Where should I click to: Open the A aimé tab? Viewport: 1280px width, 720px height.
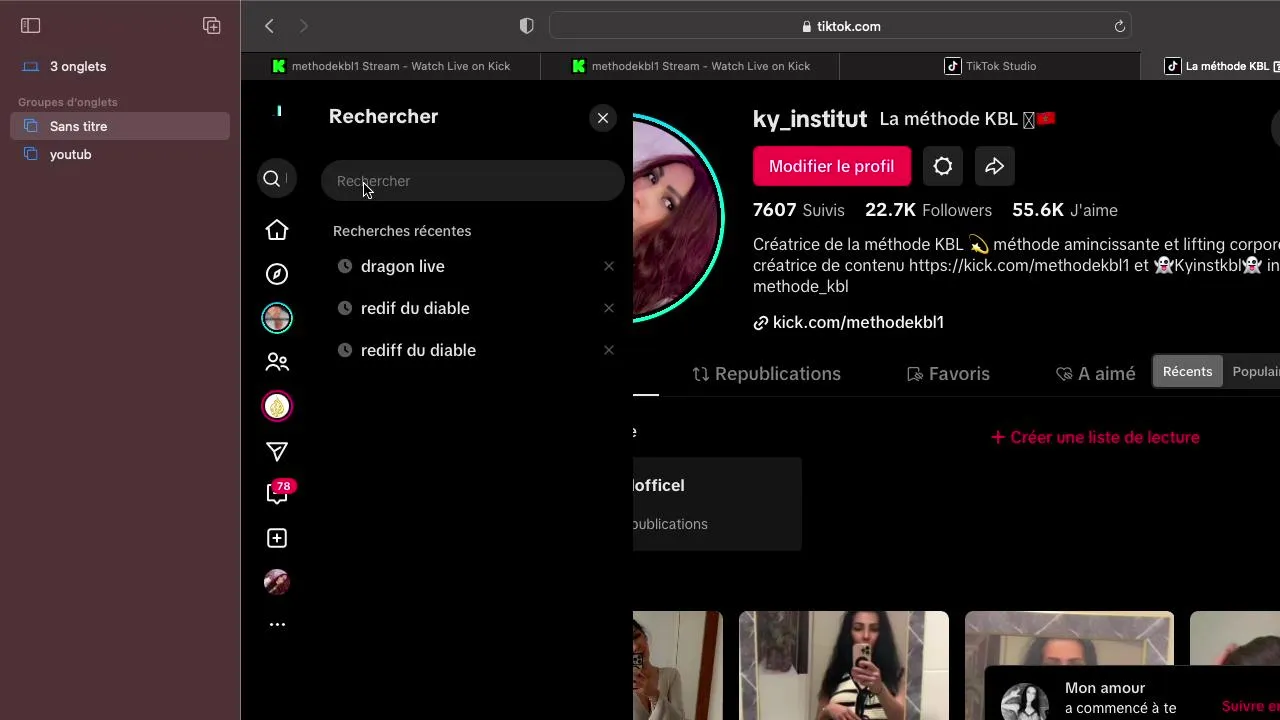(1096, 374)
